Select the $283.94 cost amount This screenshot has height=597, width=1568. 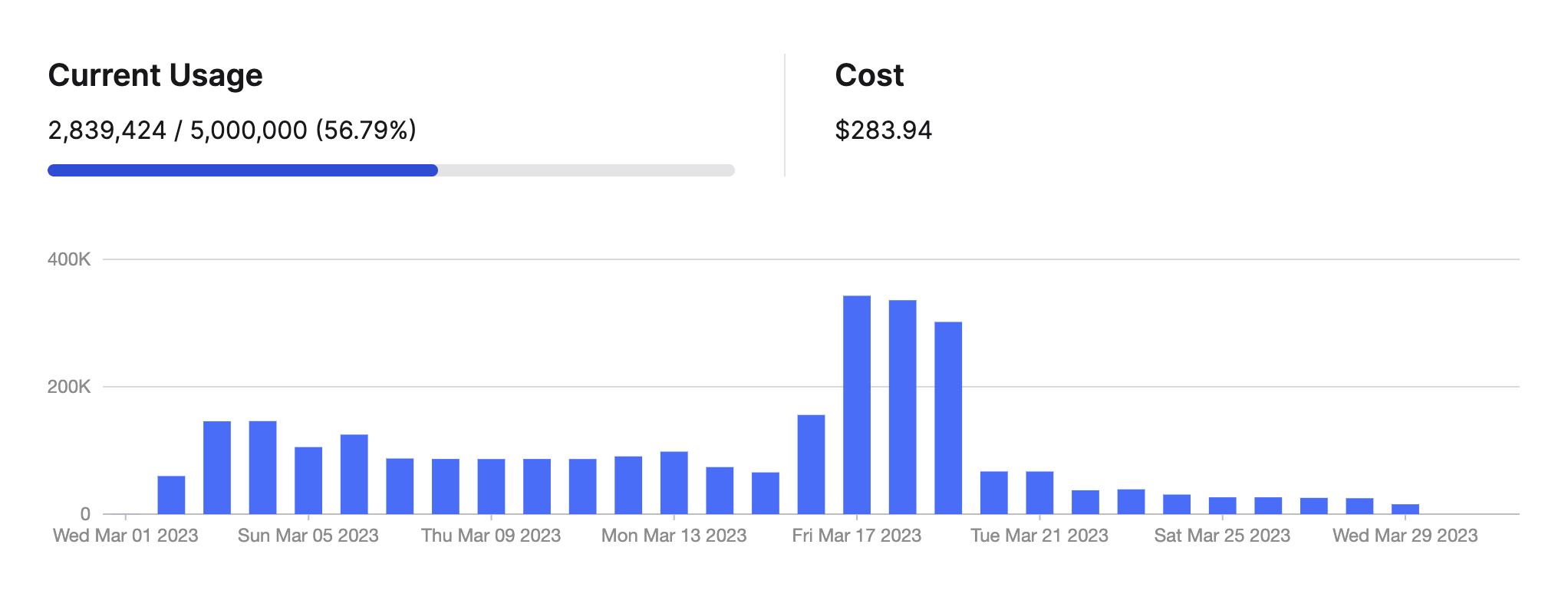(883, 130)
